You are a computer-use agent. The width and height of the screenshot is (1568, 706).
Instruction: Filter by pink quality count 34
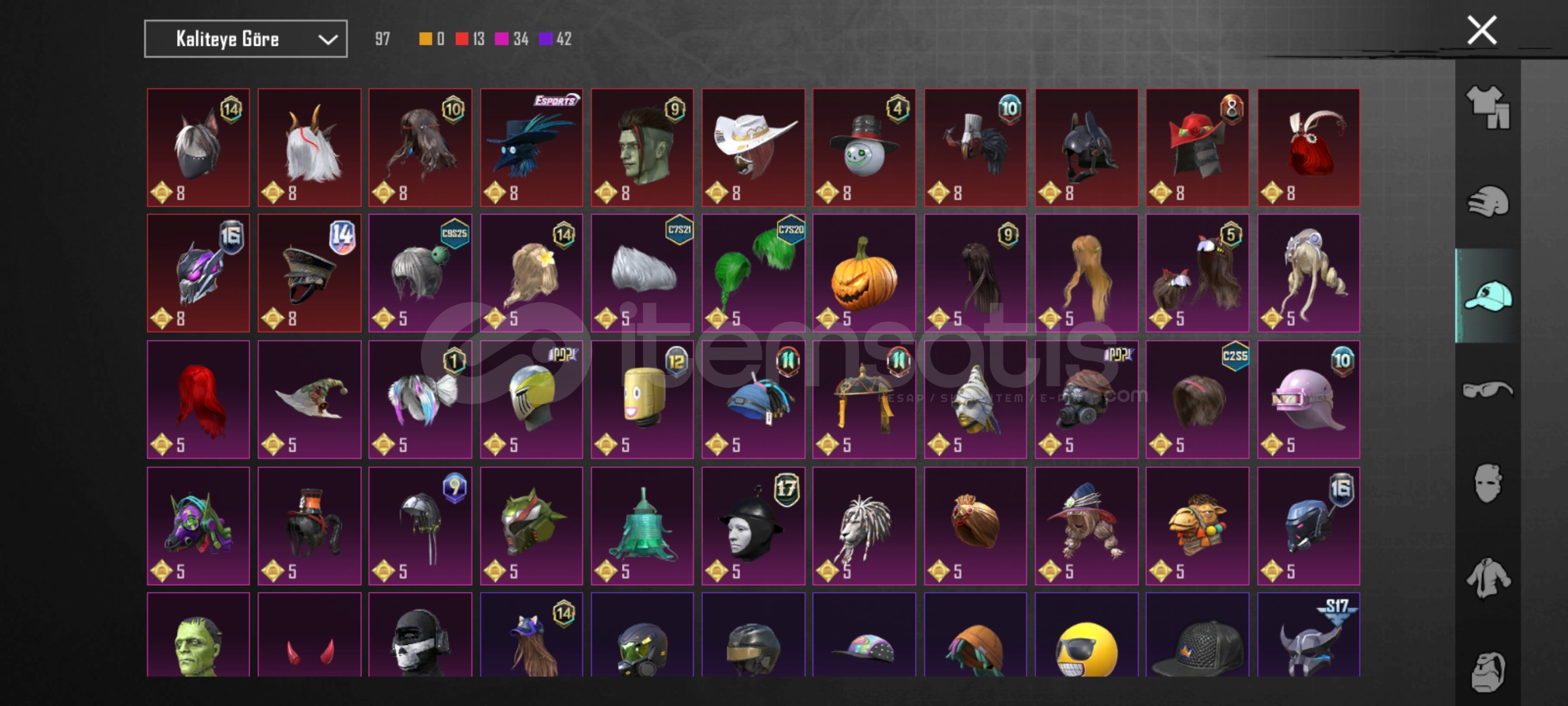tap(512, 39)
